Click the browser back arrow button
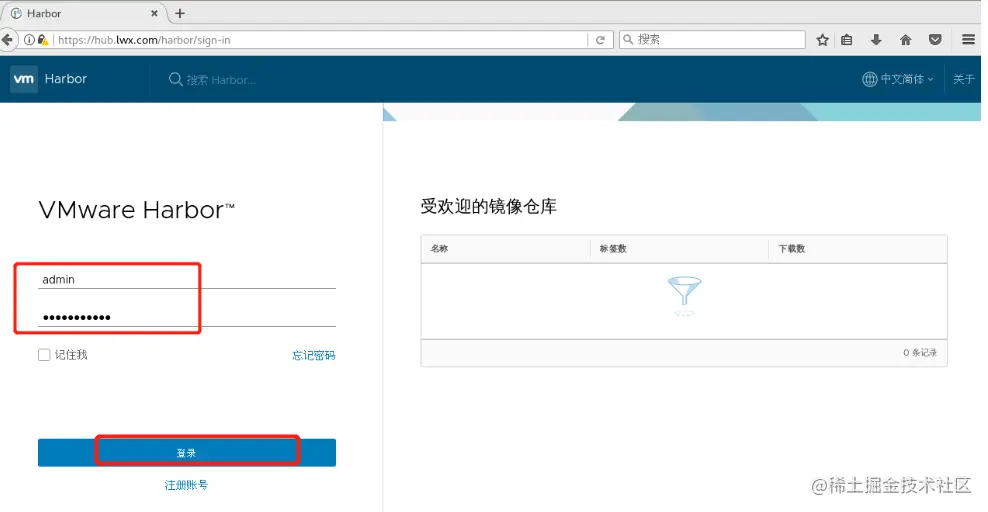The image size is (988, 512). click(7, 40)
